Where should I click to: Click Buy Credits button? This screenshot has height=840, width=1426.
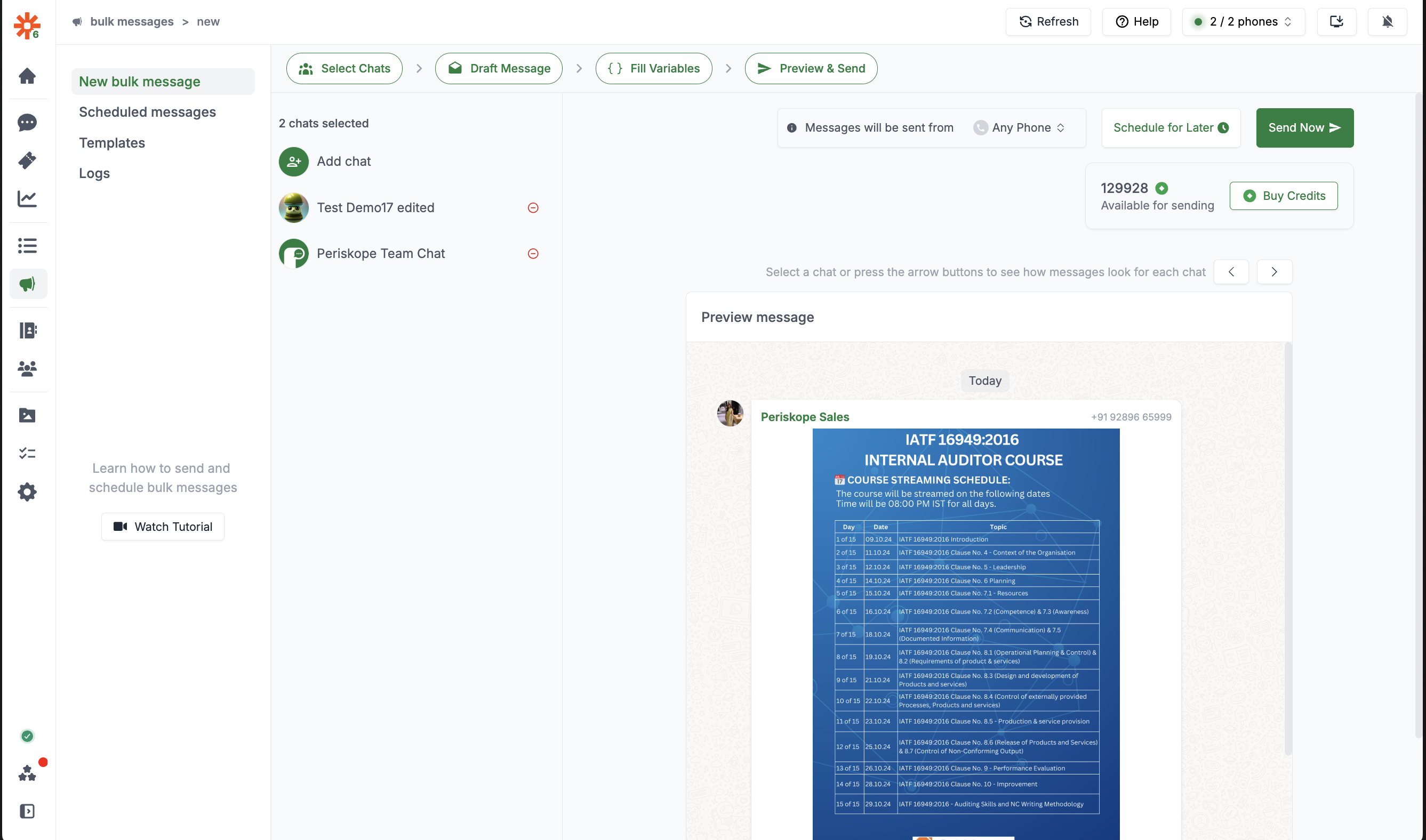[x=1284, y=196]
